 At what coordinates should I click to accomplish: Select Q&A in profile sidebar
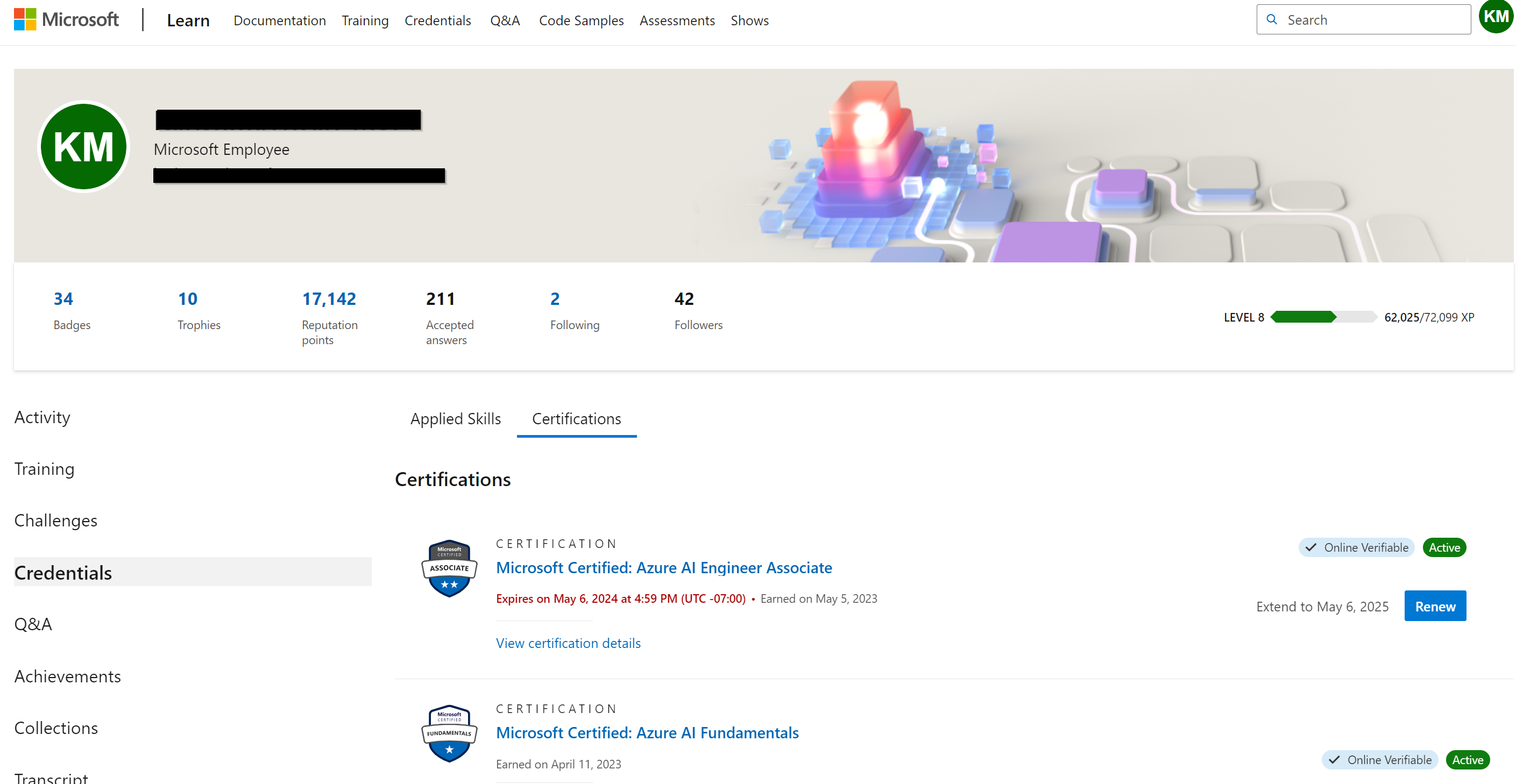click(x=33, y=624)
